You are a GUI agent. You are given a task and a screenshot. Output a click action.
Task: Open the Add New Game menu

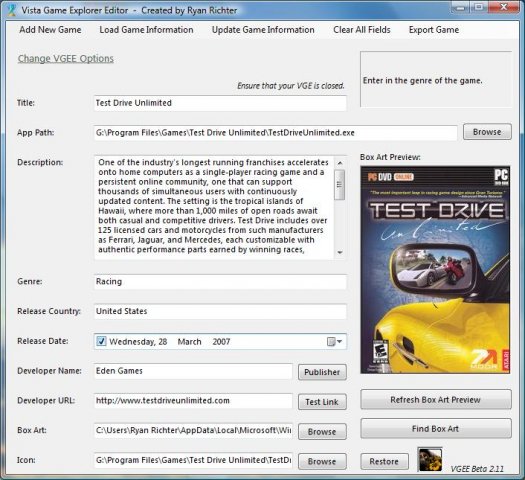[x=50, y=30]
